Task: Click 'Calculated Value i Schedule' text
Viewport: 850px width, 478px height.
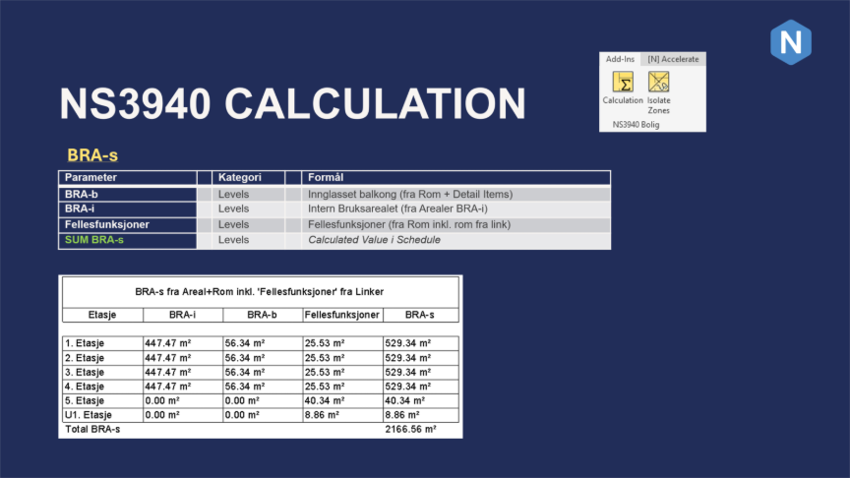Action: point(374,240)
